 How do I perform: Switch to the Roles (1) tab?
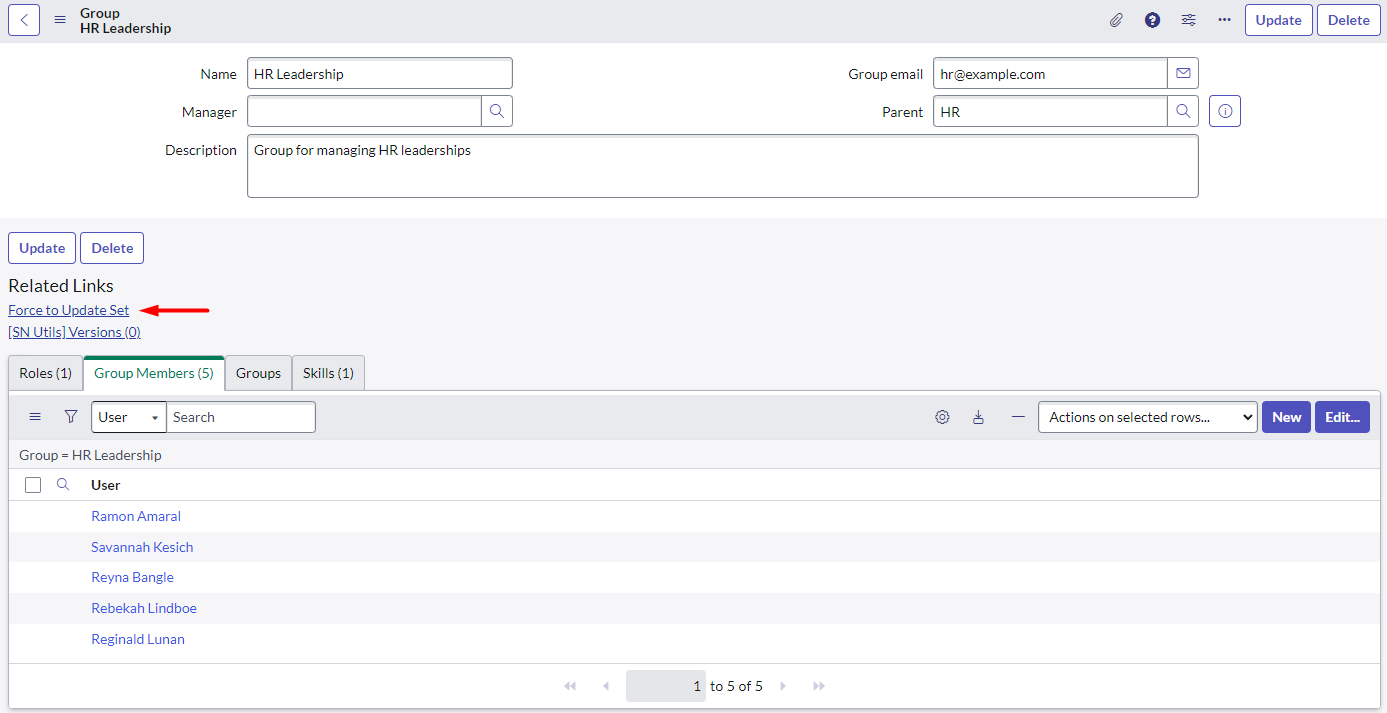click(x=46, y=373)
